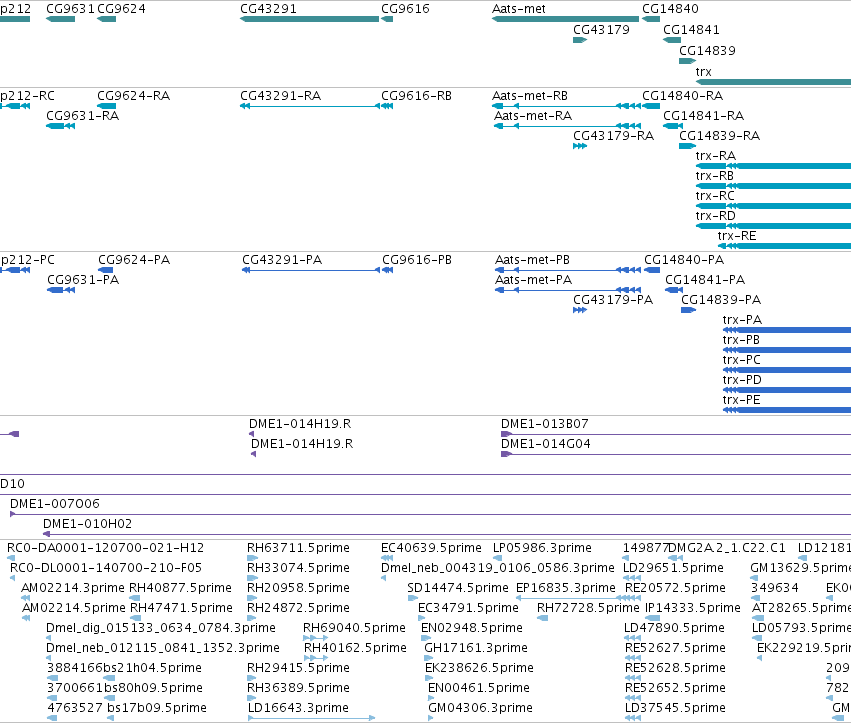
Task: Select transcript trx-RE
Action: (x=736, y=236)
